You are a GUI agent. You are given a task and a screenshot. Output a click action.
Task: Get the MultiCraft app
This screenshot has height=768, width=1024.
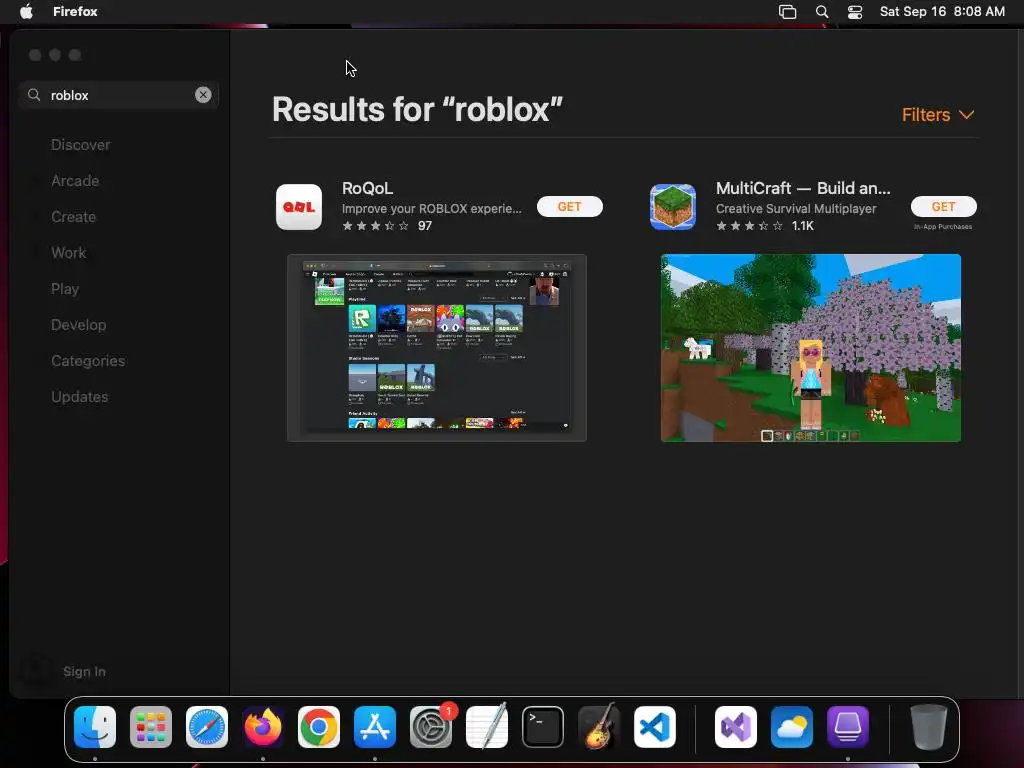[x=944, y=206]
